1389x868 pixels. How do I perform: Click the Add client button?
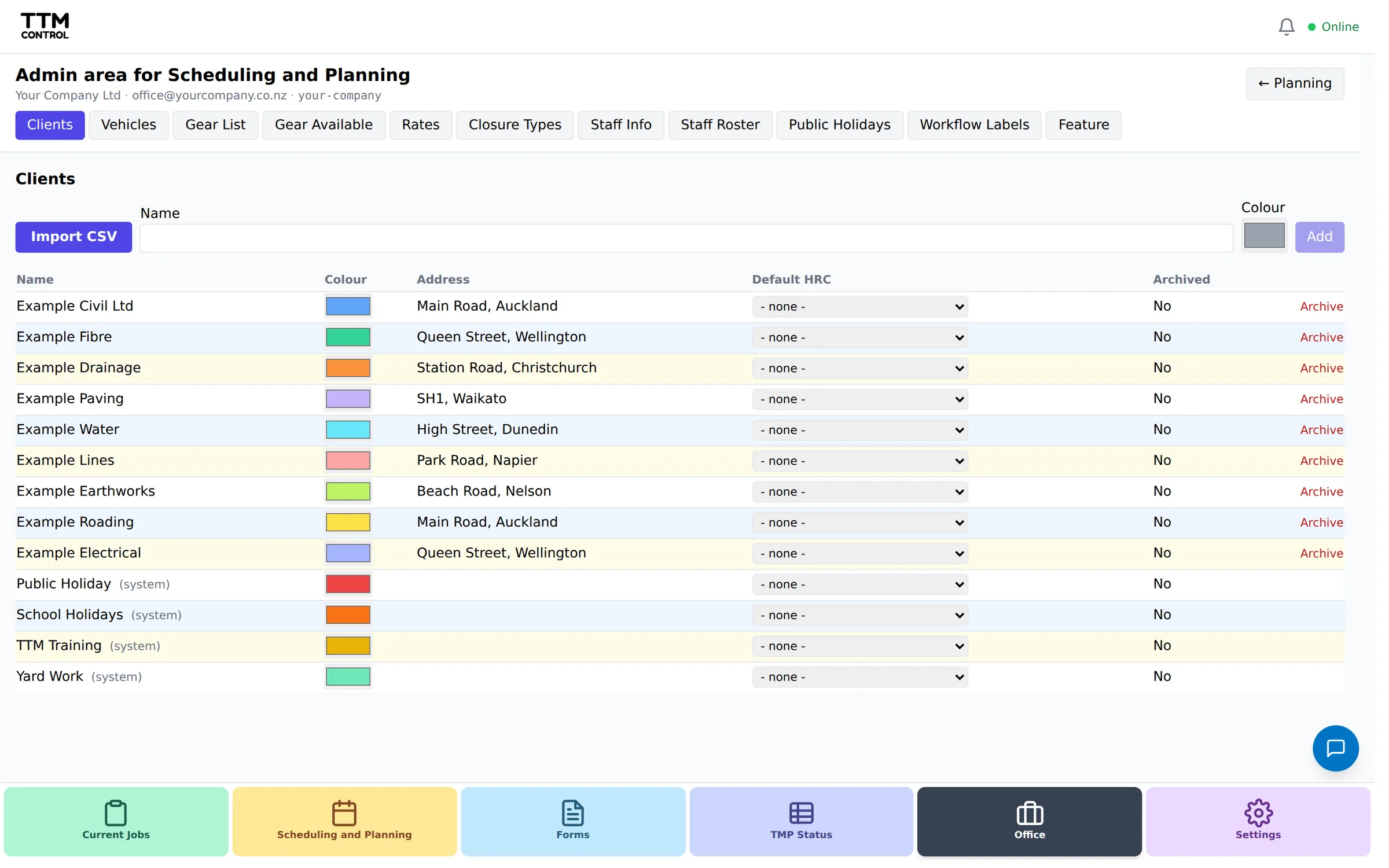1319,237
